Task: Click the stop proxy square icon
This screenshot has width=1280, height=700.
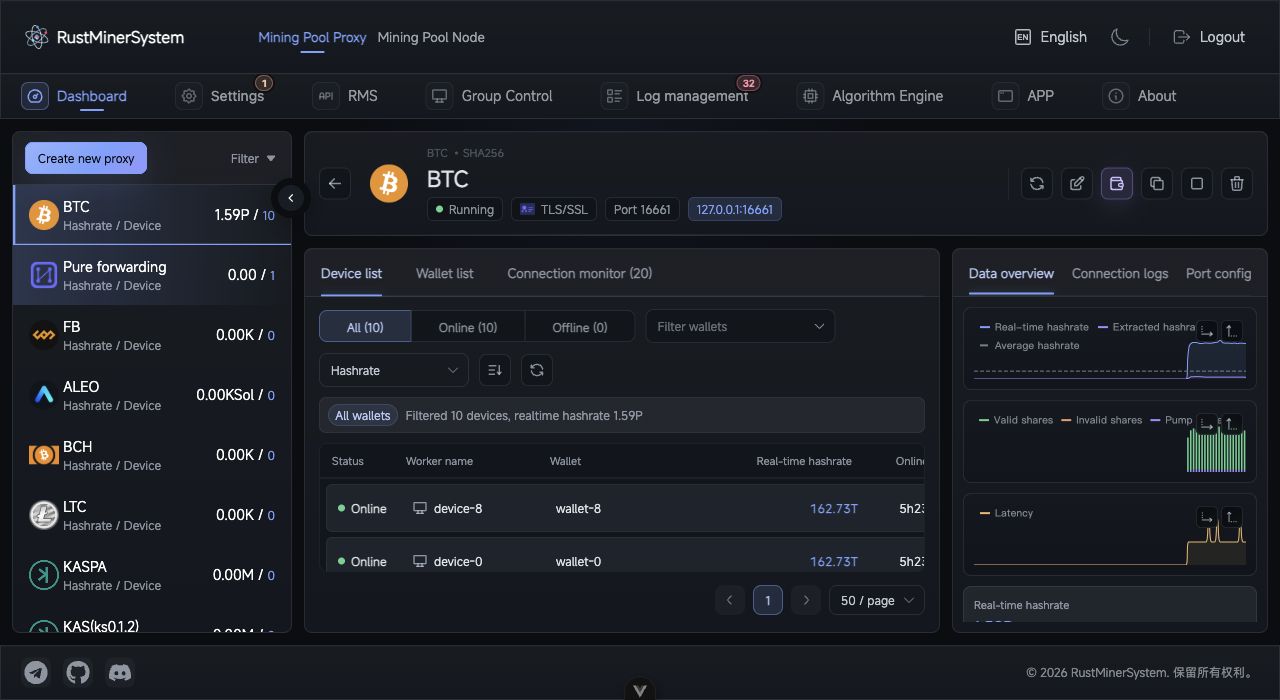Action: (x=1197, y=183)
